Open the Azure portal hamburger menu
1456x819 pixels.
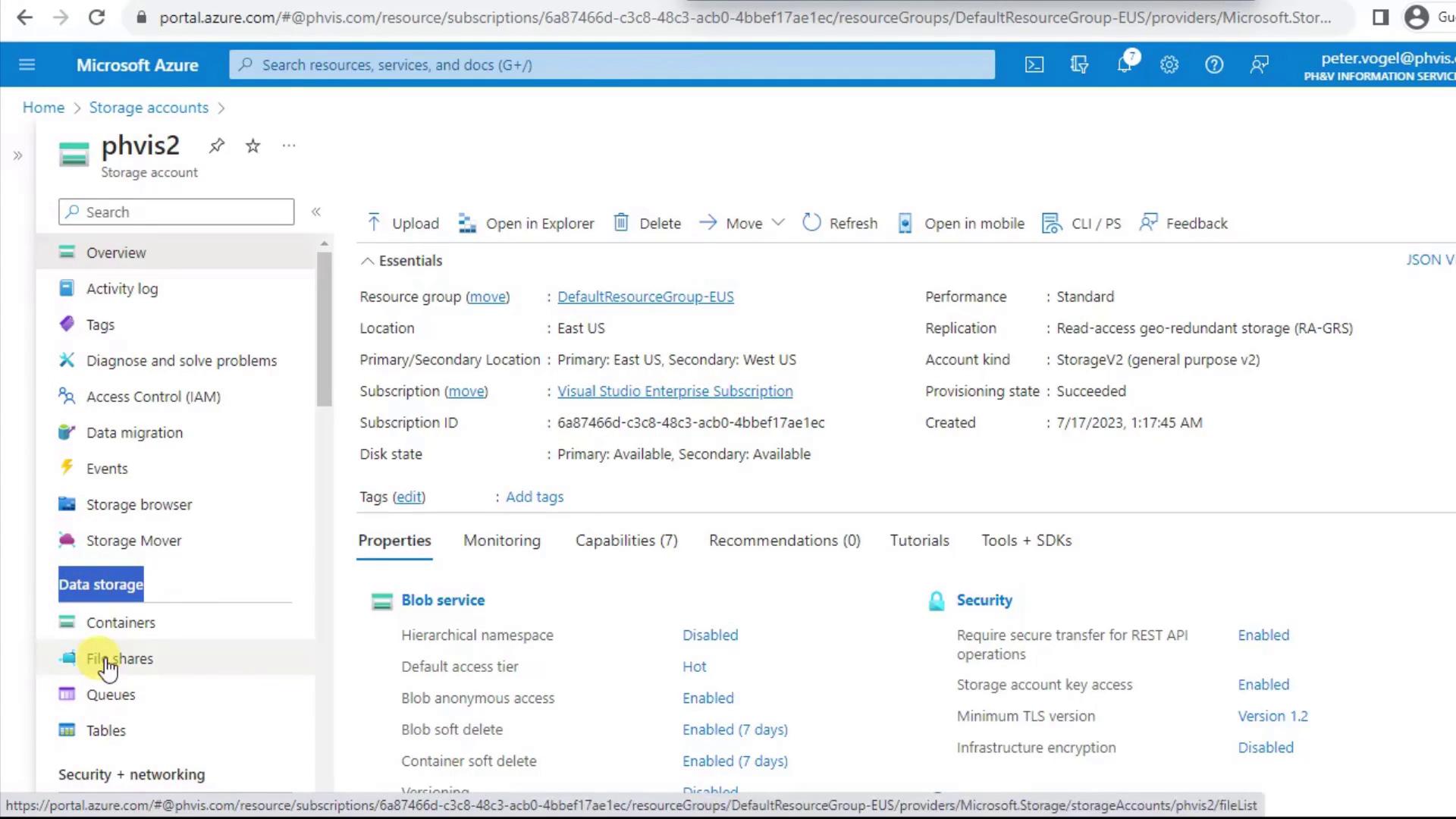(x=27, y=65)
